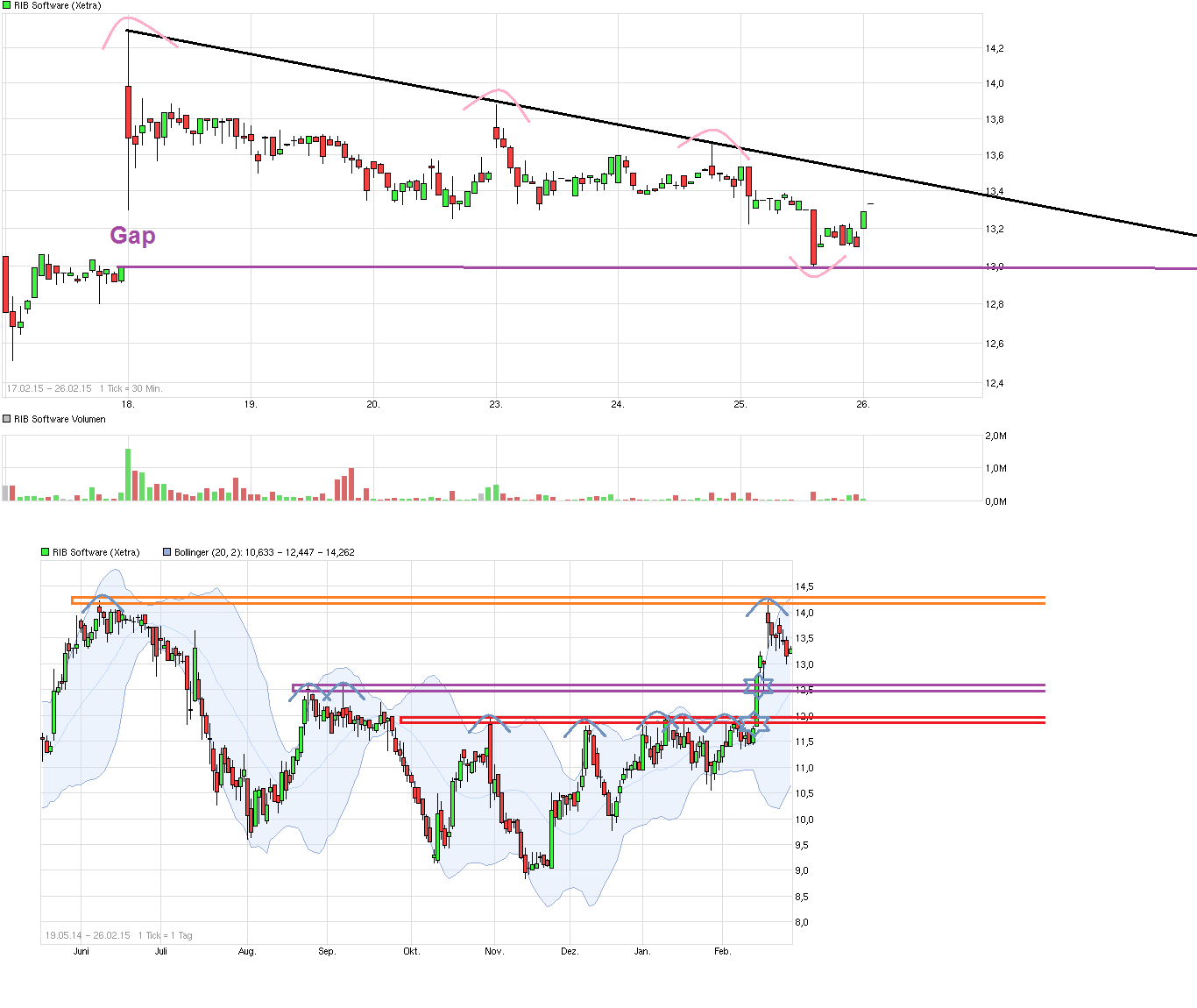Click the '19.05.14 – 26.02.15' date range
Image resolution: width=1197 pixels, height=1008 pixels.
point(88,935)
